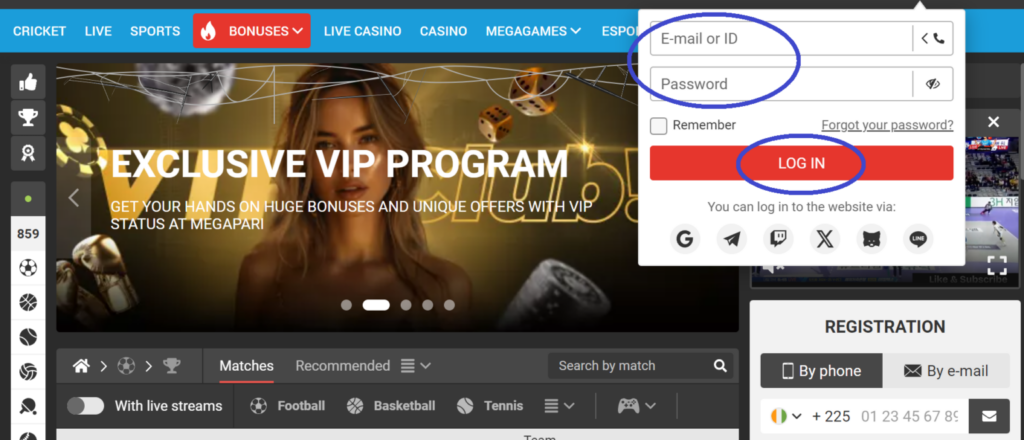Toggle password visibility eye icon
Screen dimensions: 1024x440
(933, 84)
